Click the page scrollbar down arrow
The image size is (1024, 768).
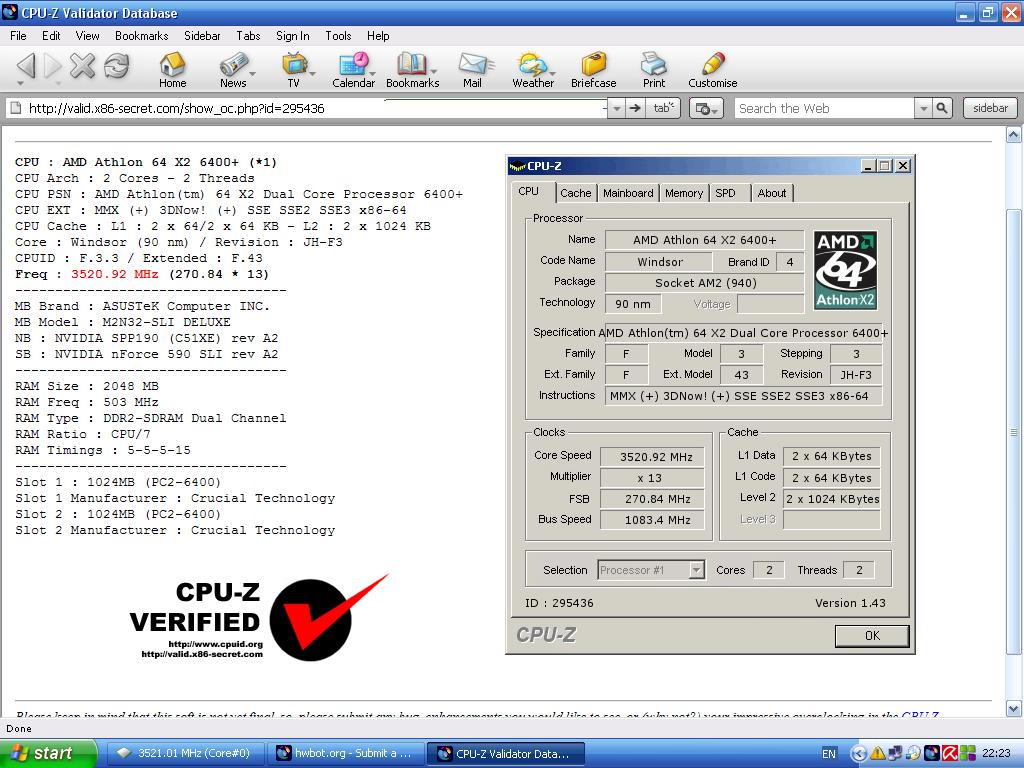[1013, 709]
